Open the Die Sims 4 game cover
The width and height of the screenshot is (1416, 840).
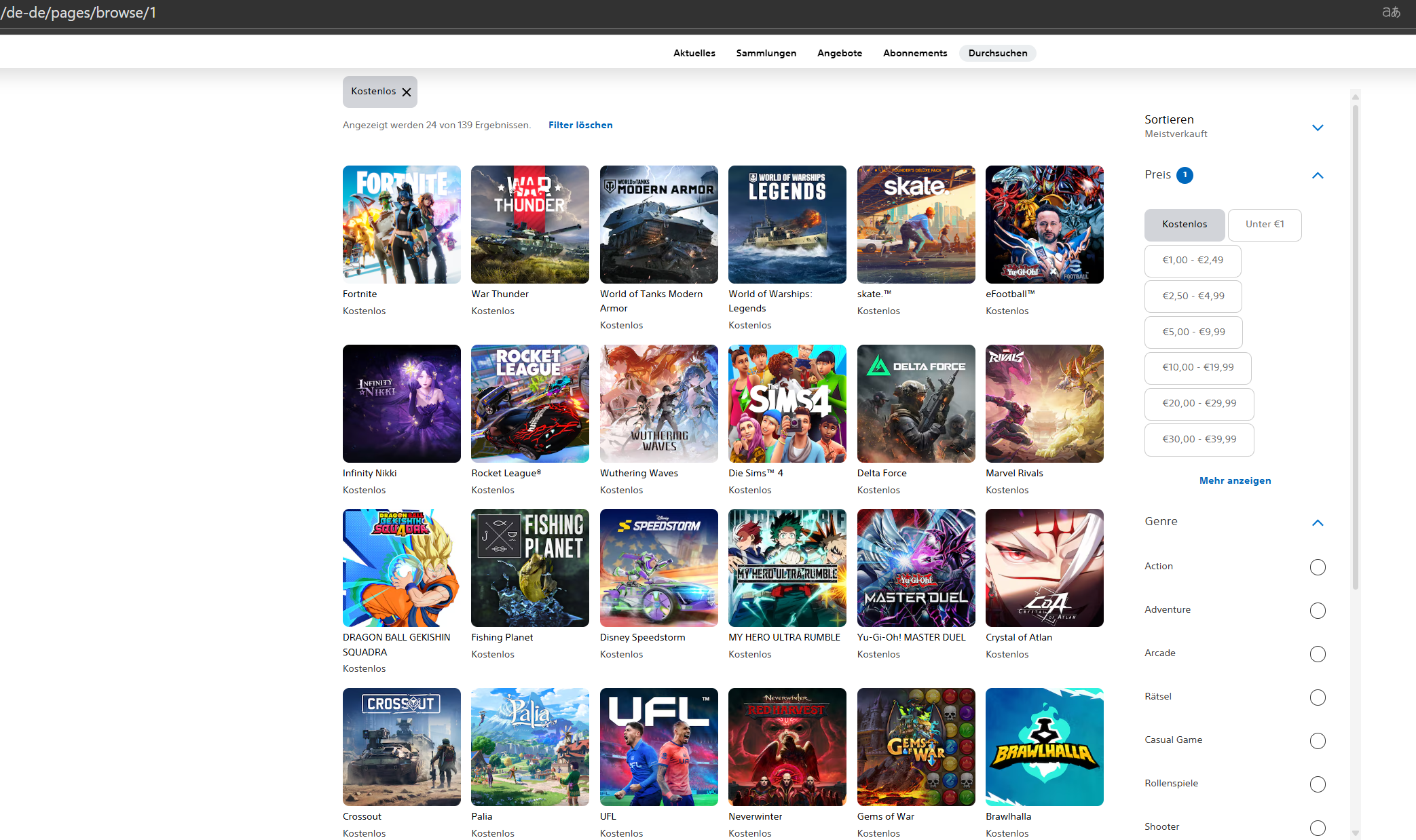click(787, 404)
